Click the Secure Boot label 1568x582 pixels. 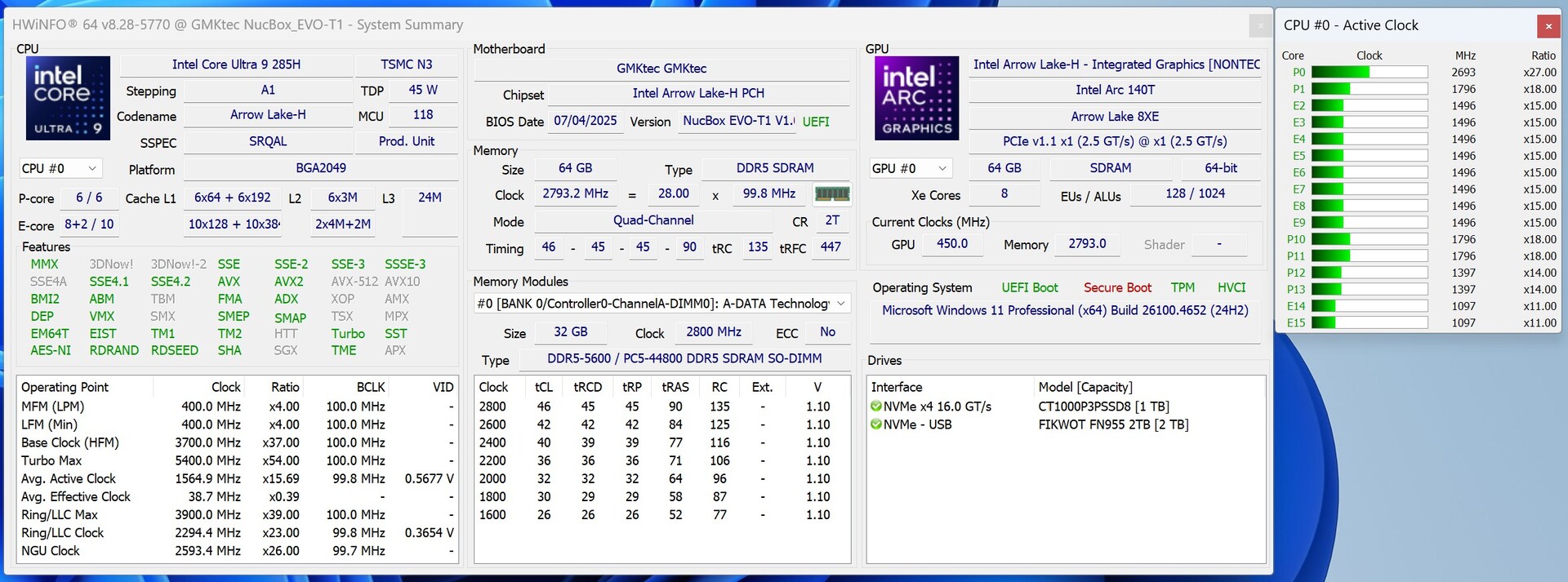1117,287
